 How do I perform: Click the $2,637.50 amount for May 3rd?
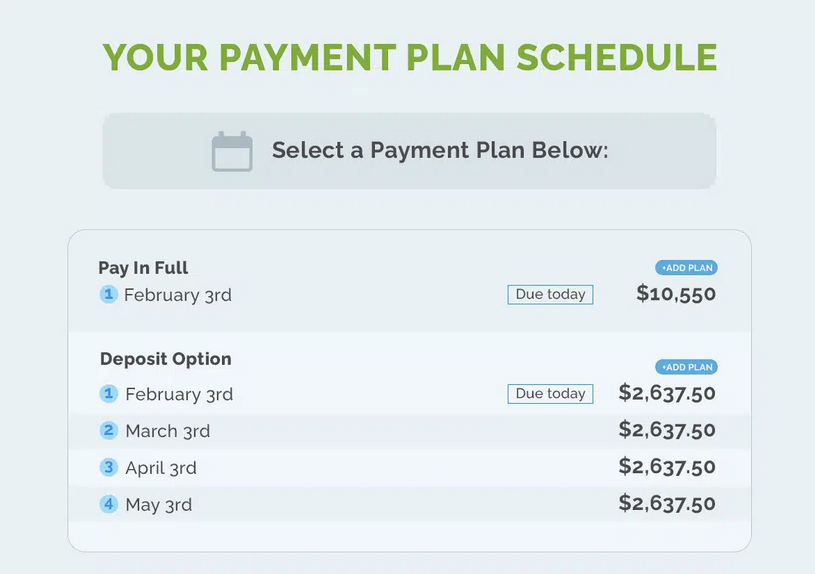667,504
